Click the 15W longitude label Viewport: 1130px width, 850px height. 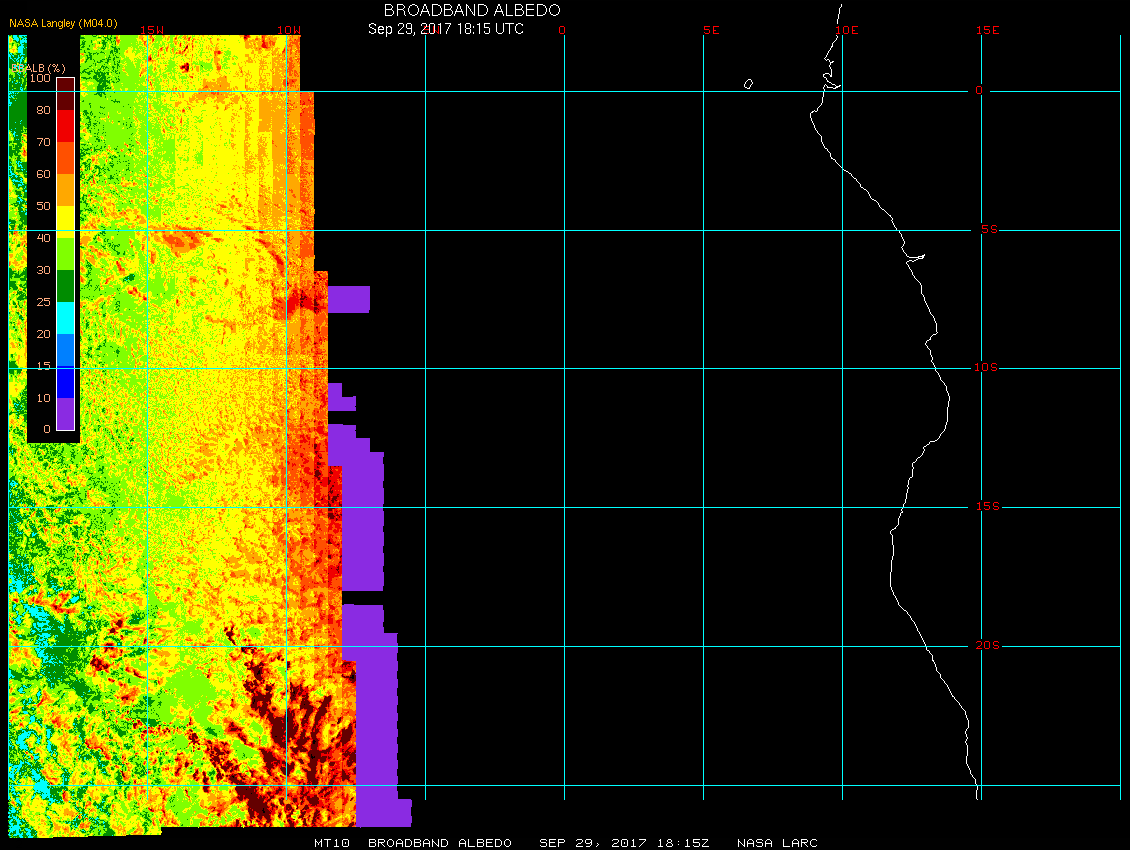pos(152,30)
